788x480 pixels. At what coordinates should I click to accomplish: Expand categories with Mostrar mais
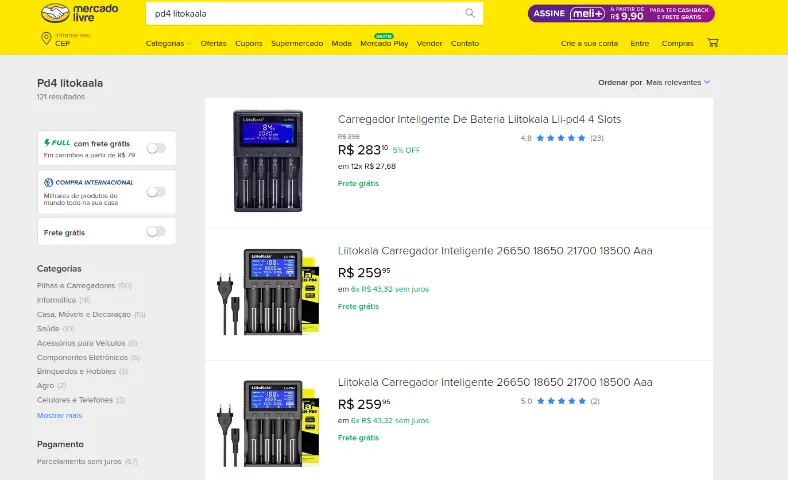pos(59,416)
